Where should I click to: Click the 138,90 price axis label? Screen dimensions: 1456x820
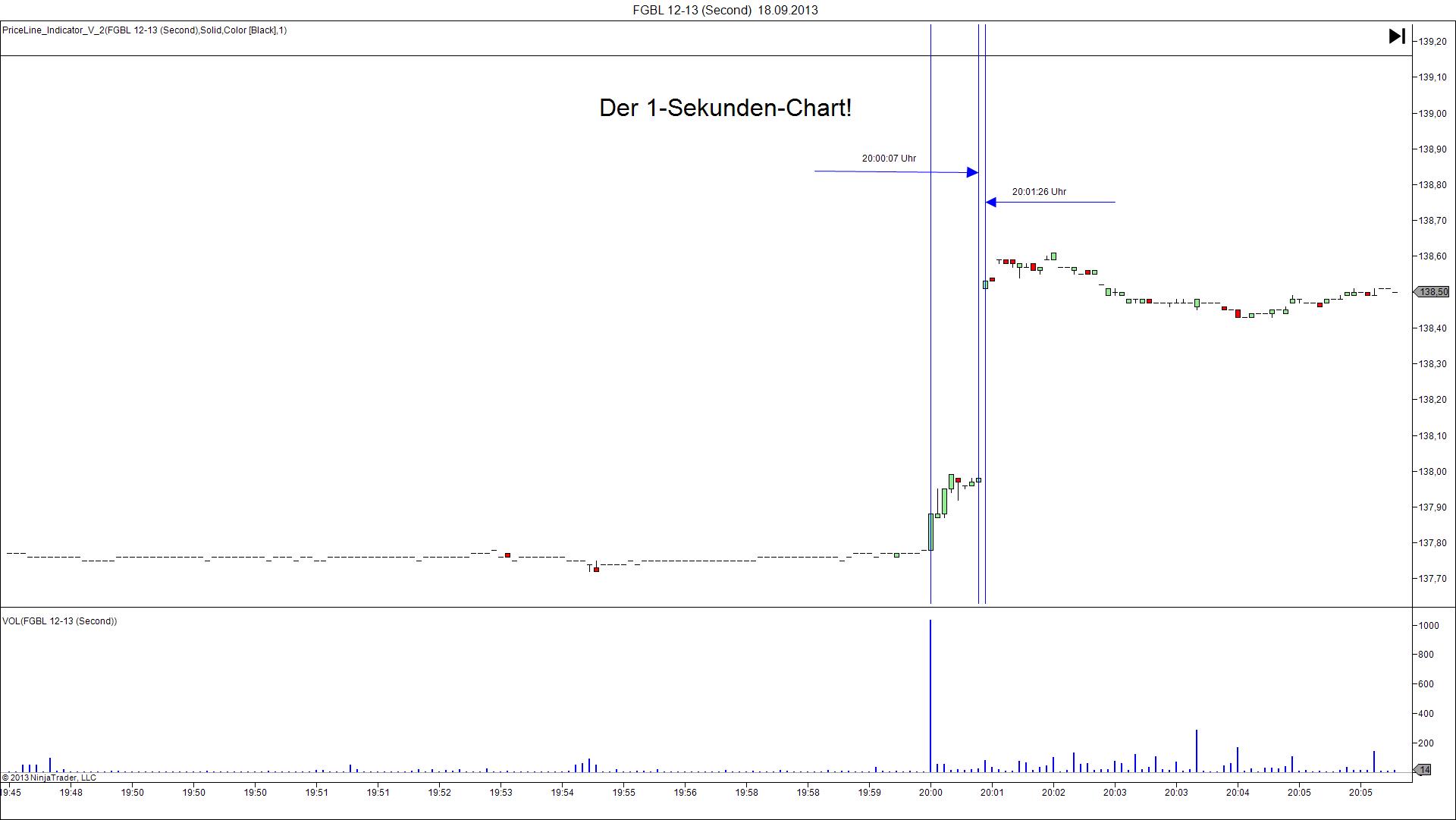pos(1432,149)
